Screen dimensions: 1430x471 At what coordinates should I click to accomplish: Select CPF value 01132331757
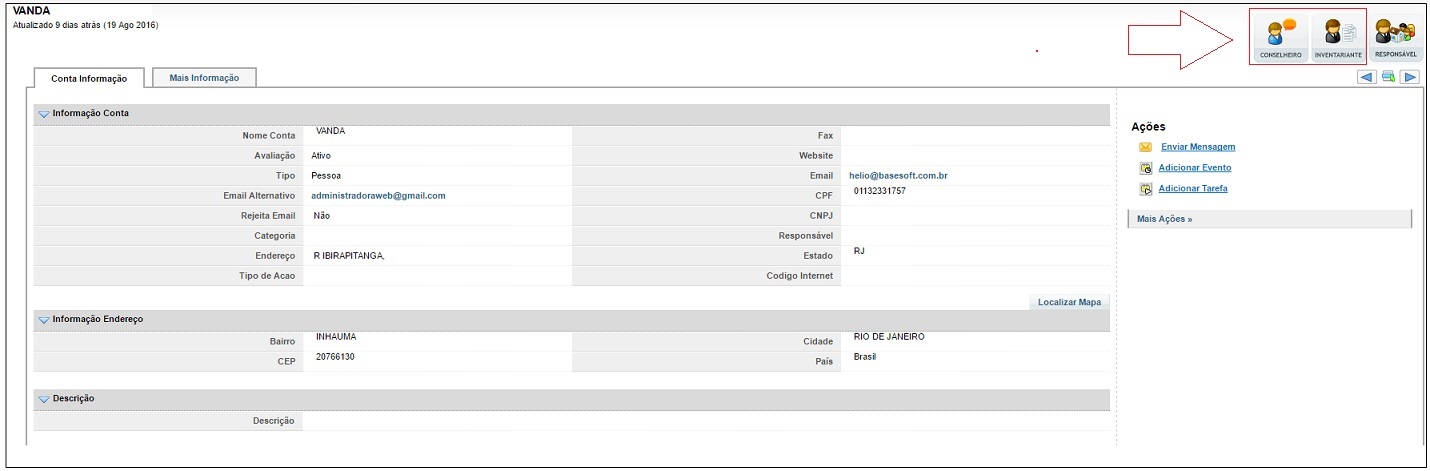880,190
